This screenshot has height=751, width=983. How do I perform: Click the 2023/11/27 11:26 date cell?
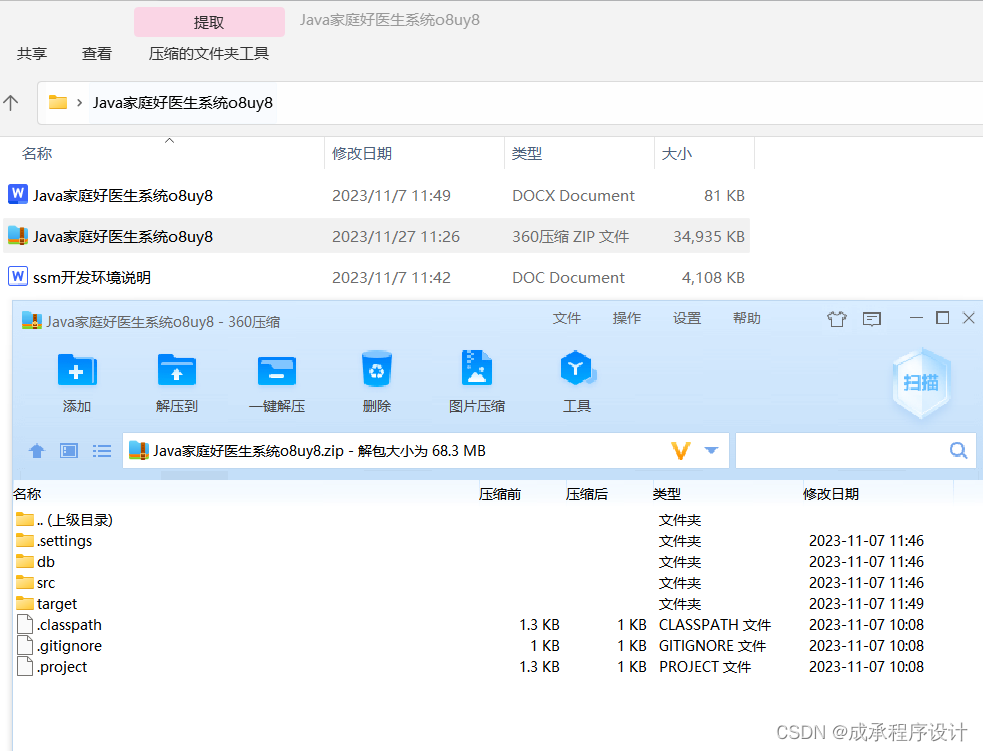click(x=396, y=236)
